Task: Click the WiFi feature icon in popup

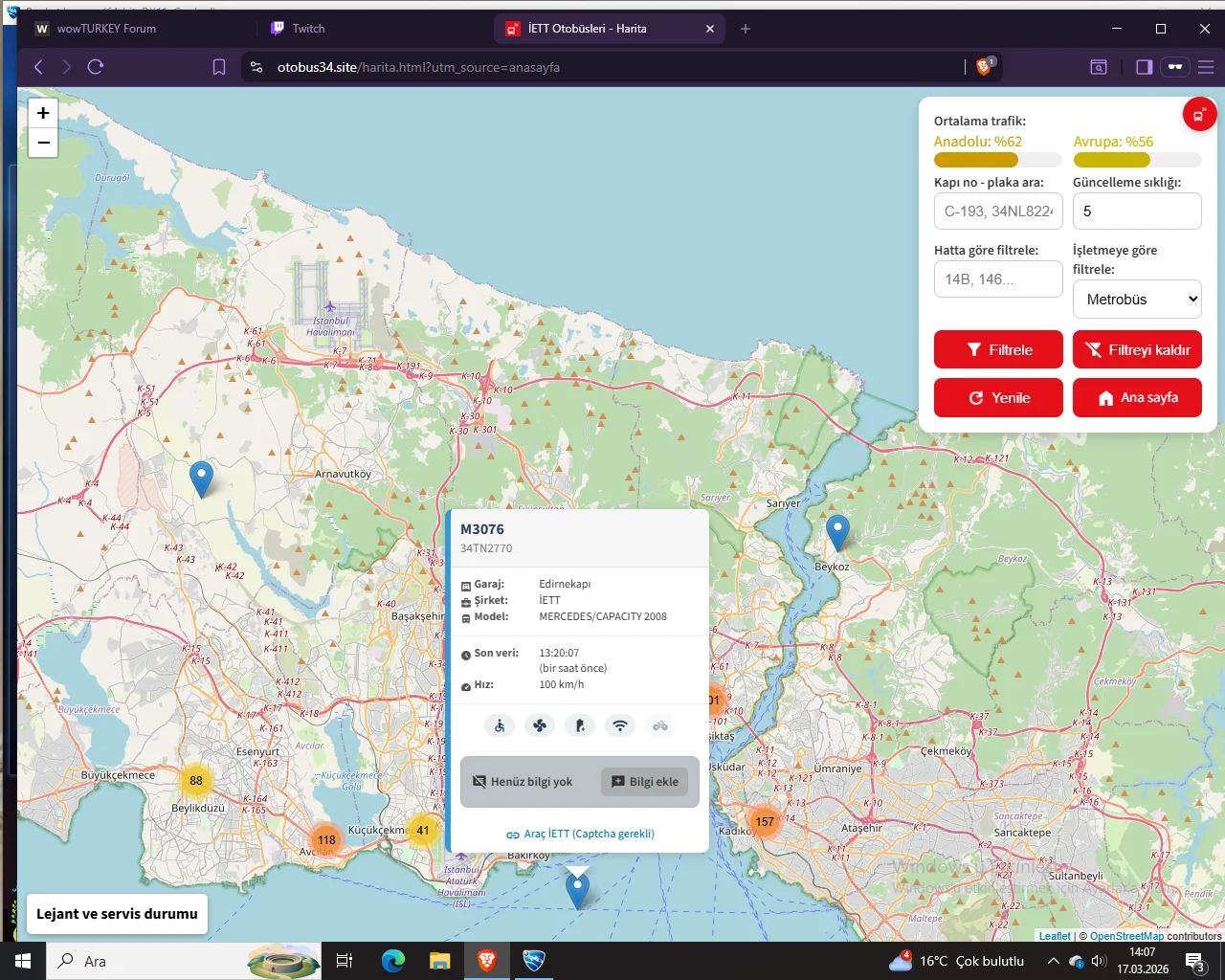Action: click(x=620, y=725)
